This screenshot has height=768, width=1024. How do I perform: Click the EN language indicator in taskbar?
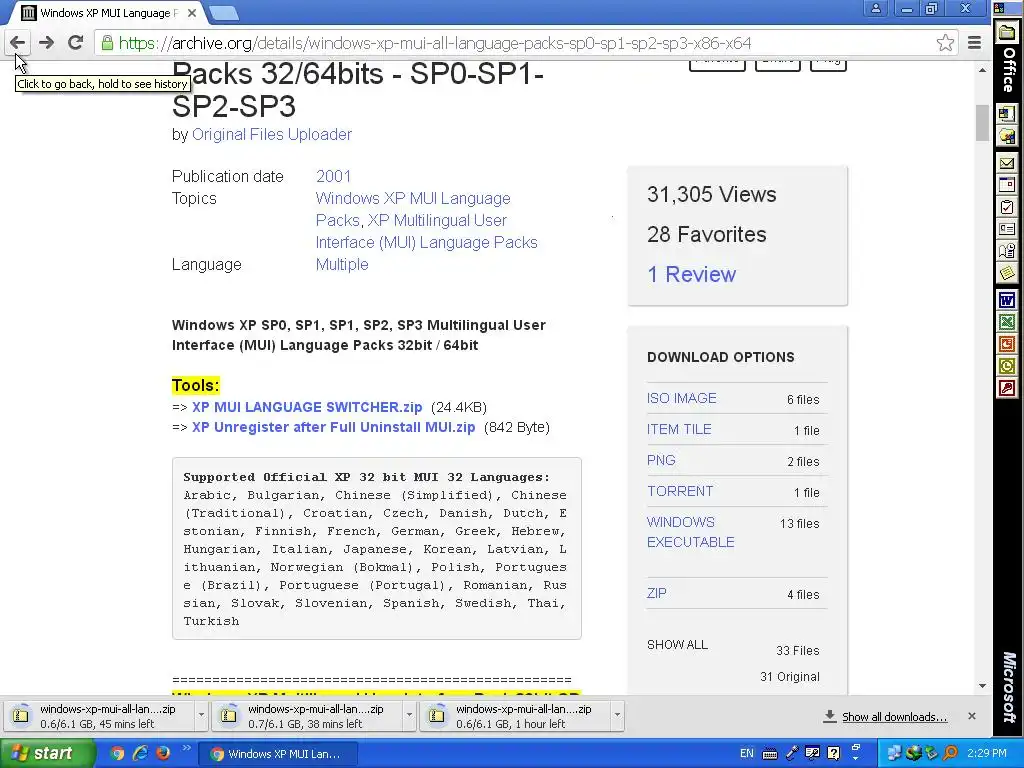pos(746,753)
